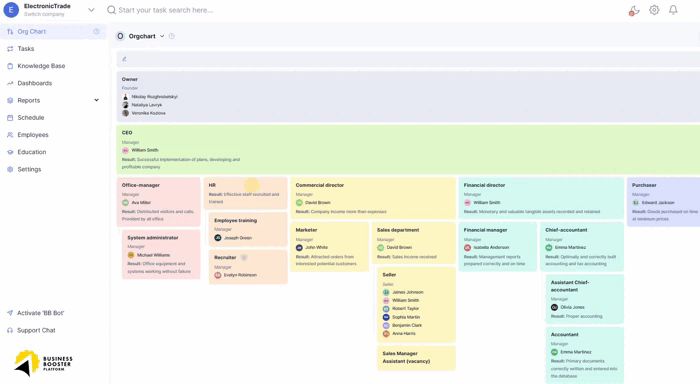Click Michael Williams under System administrator
Image resolution: width=700 pixels, height=384 pixels.
(153, 255)
